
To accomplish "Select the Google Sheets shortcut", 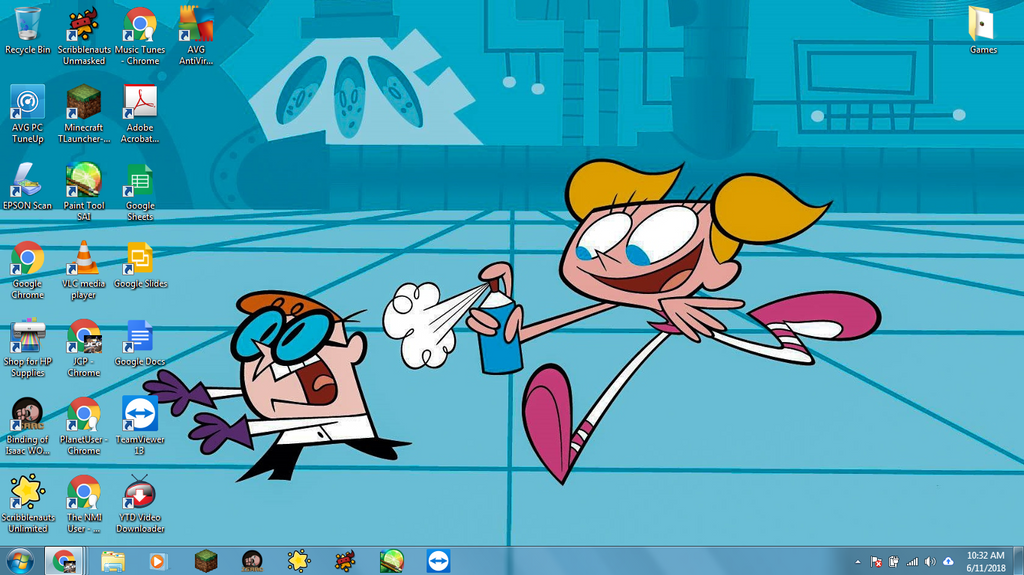I will (140, 192).
